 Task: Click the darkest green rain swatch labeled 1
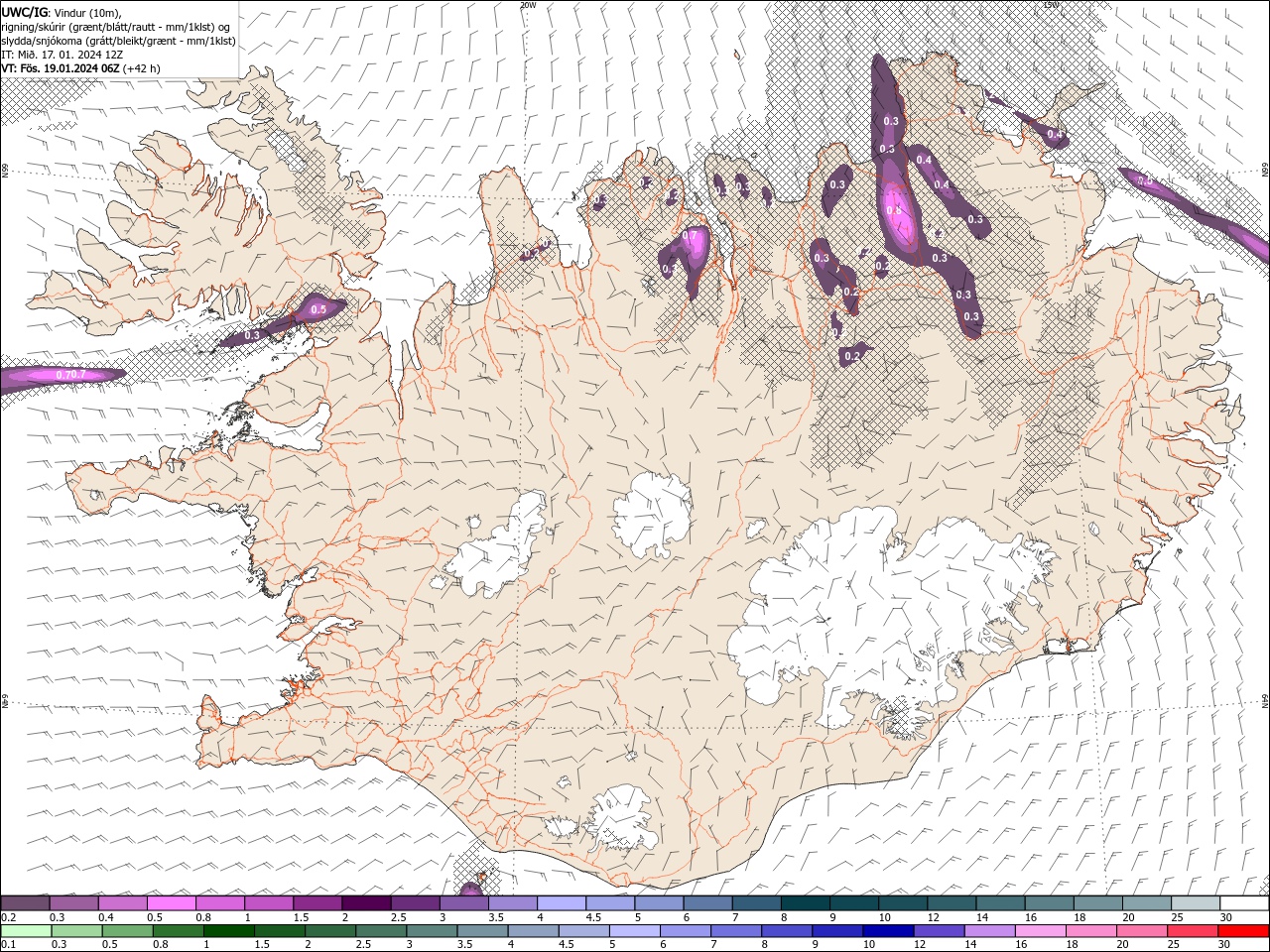point(228,931)
